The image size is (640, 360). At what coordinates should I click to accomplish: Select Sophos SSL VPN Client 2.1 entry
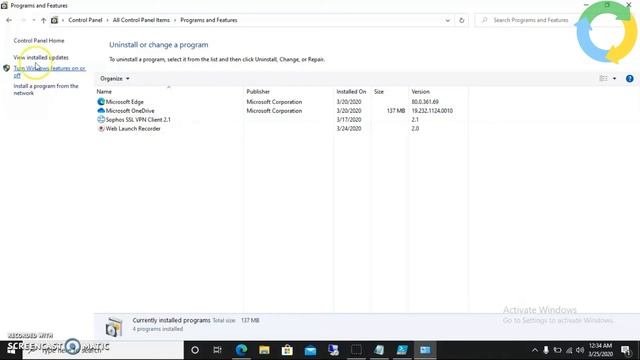(138, 120)
